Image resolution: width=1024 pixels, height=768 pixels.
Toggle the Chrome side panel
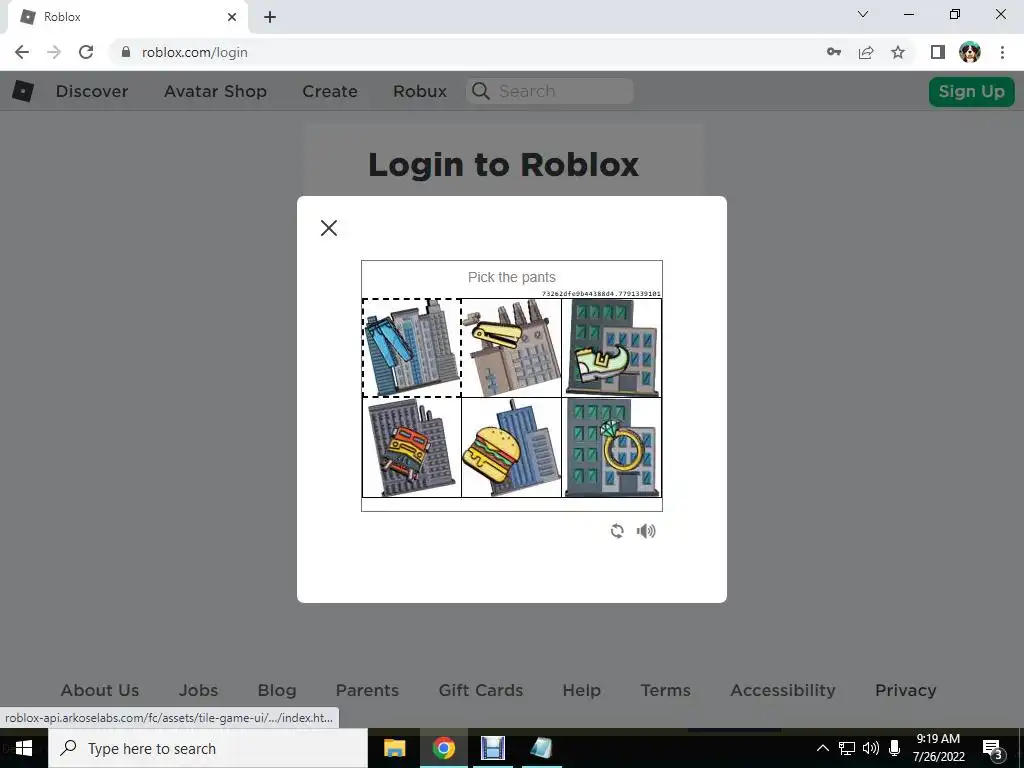[938, 52]
